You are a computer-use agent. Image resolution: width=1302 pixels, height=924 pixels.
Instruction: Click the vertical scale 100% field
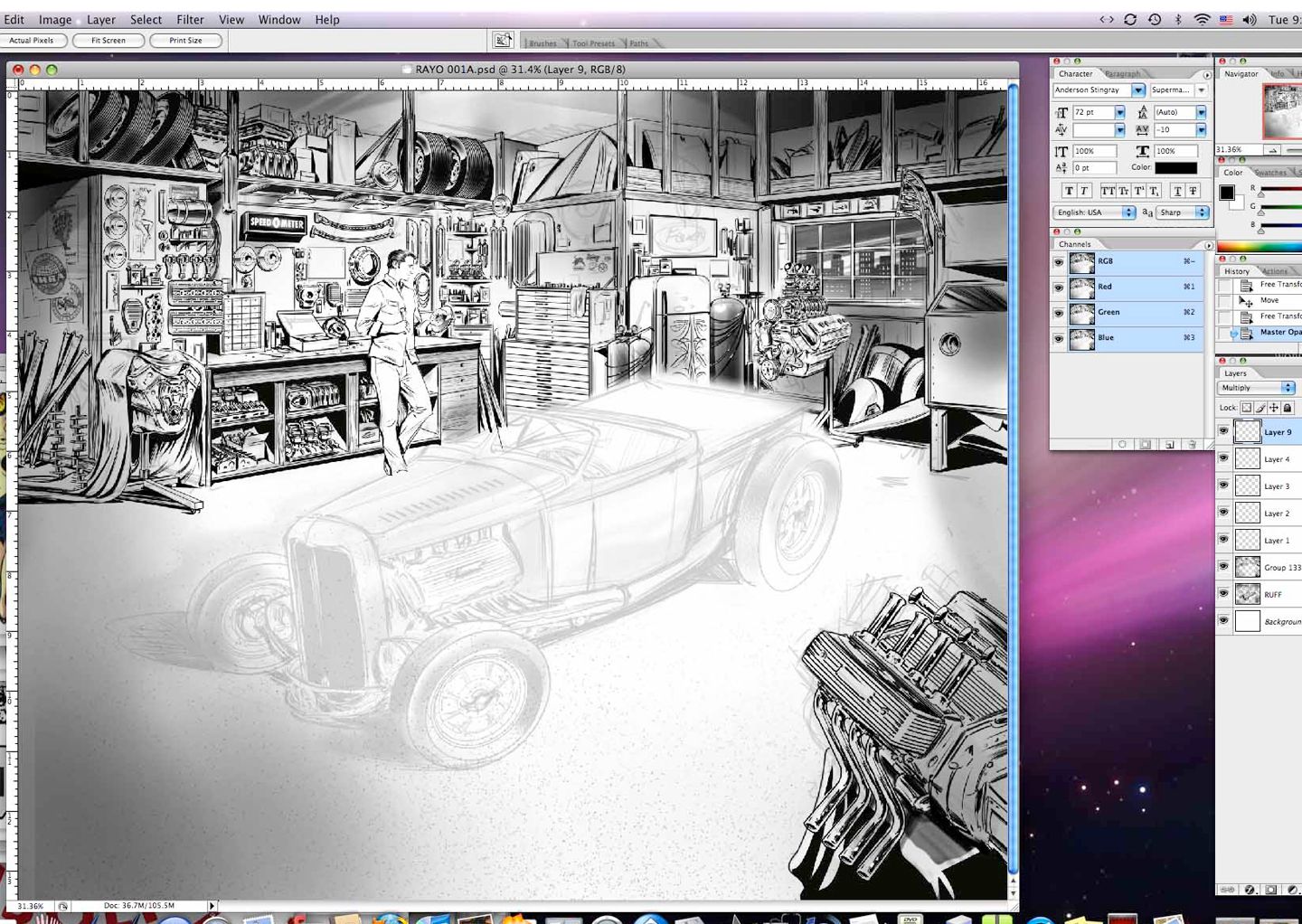tap(1094, 151)
